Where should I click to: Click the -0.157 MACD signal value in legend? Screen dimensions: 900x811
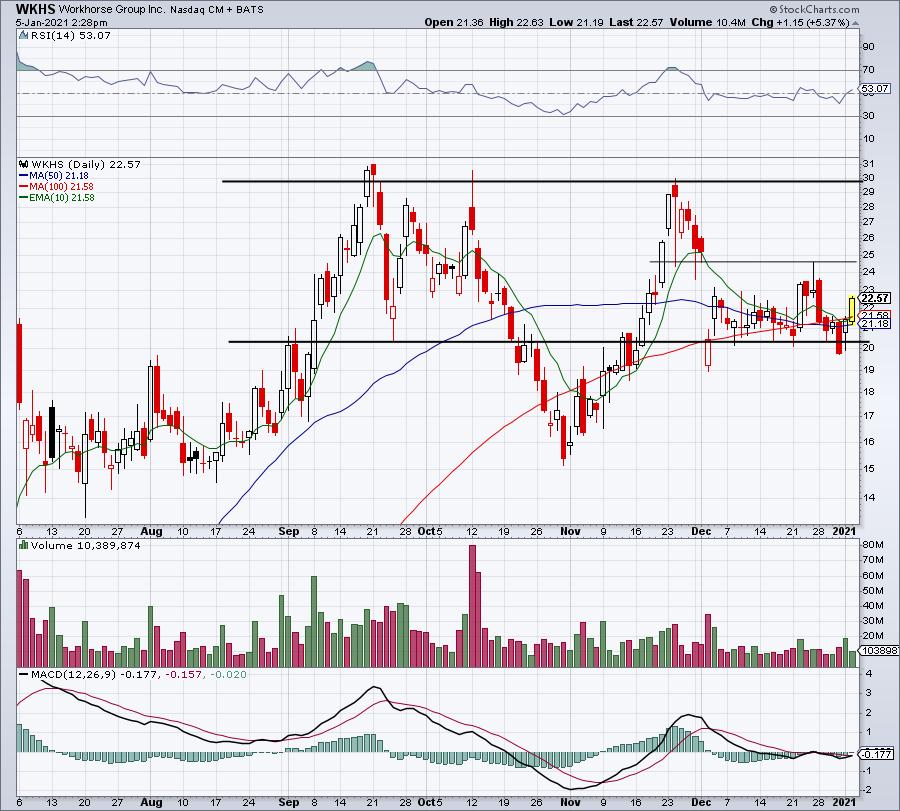(183, 674)
